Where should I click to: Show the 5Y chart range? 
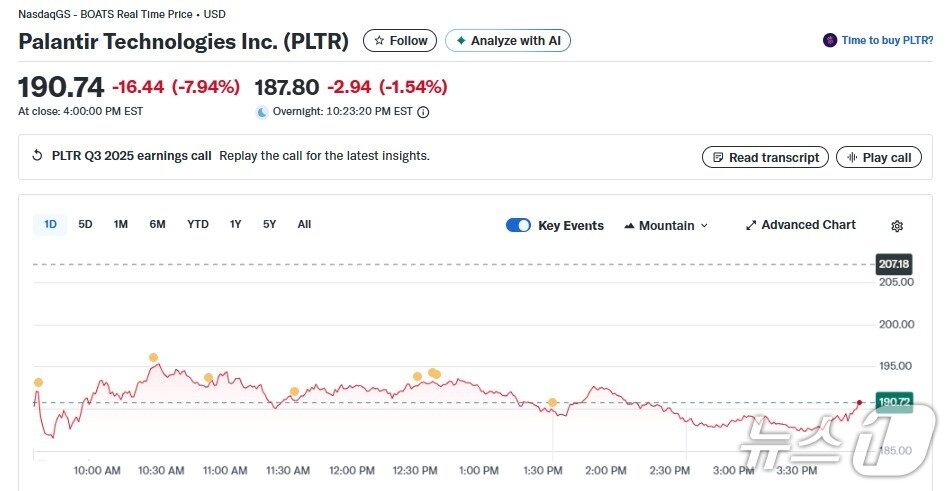(x=269, y=225)
